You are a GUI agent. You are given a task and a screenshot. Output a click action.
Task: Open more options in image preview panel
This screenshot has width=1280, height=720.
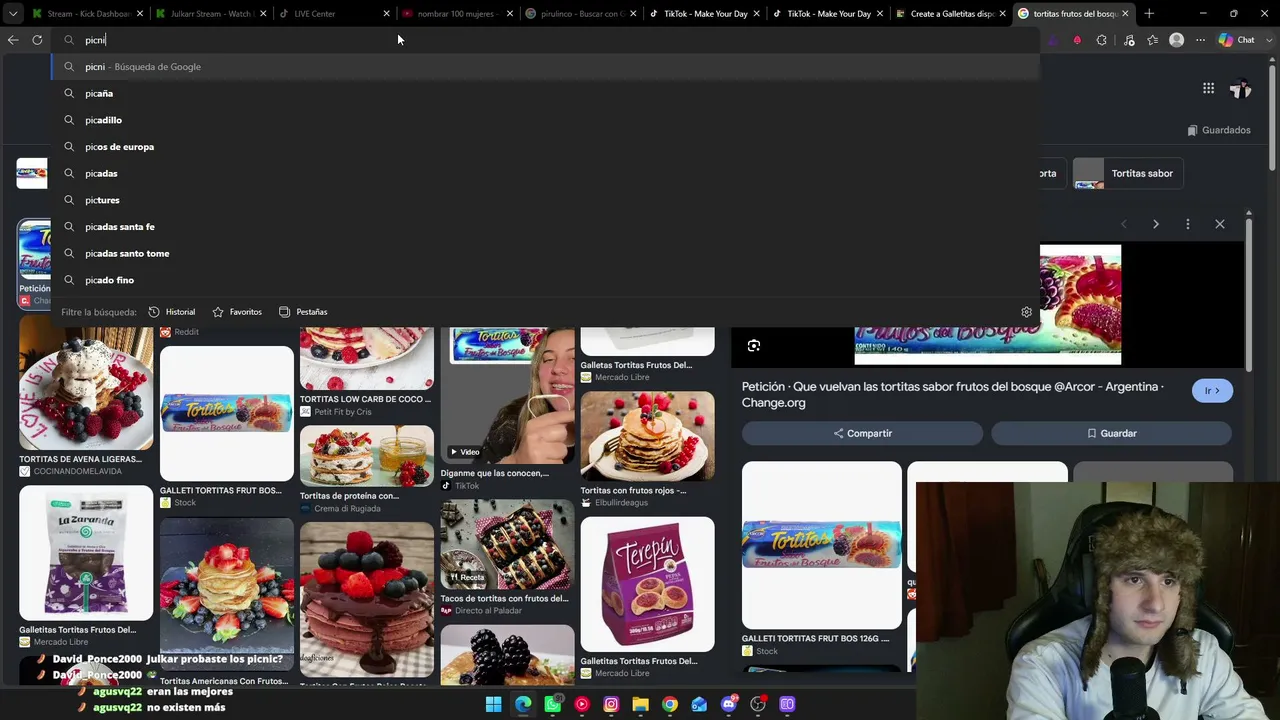1188,224
